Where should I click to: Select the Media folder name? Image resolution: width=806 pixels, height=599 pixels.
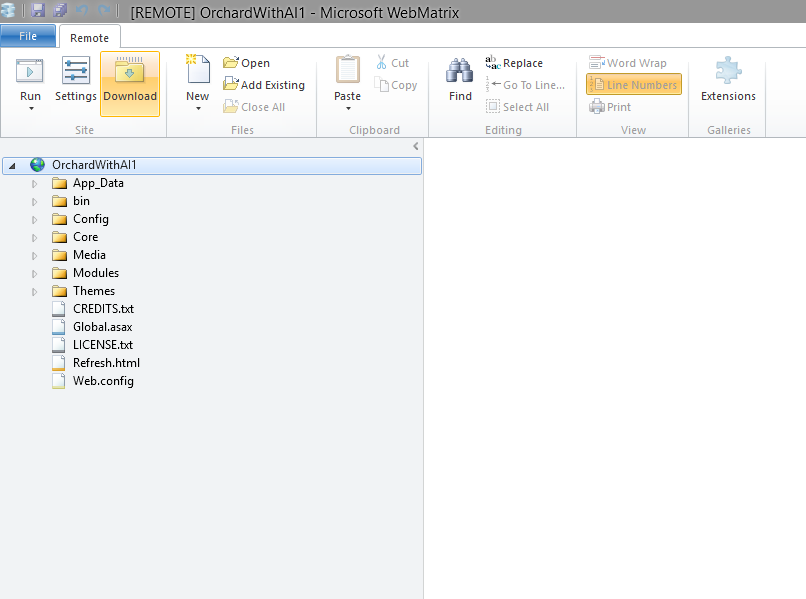point(89,255)
